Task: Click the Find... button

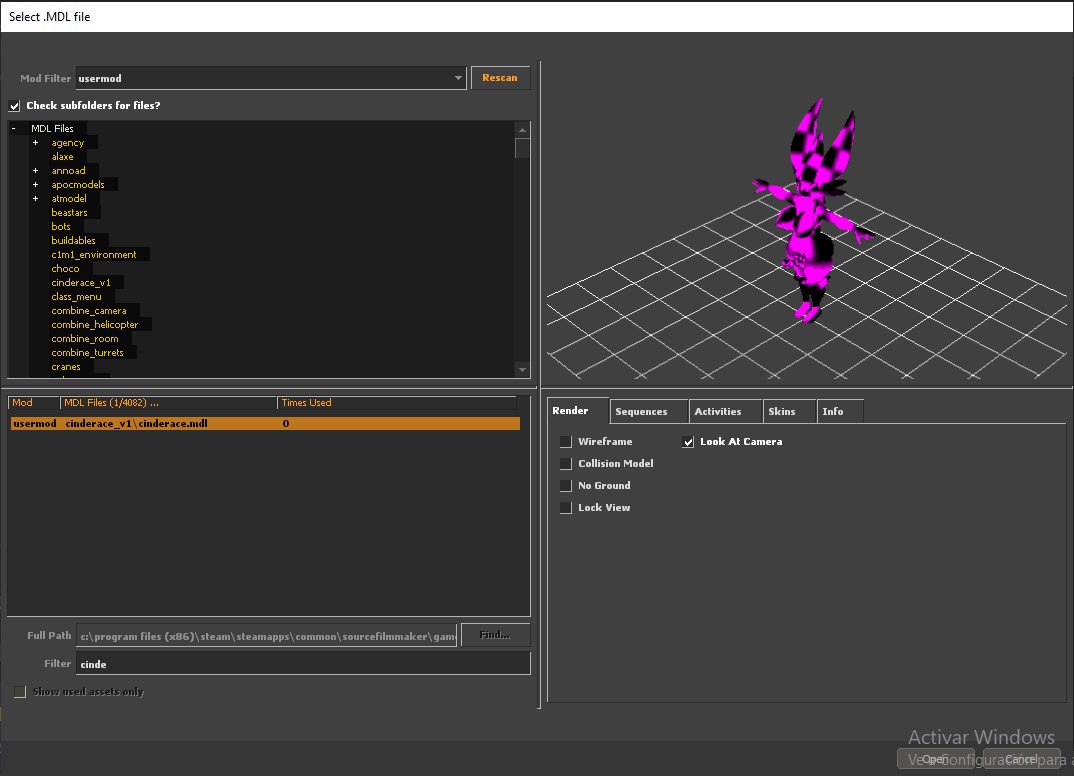Action: click(495, 635)
